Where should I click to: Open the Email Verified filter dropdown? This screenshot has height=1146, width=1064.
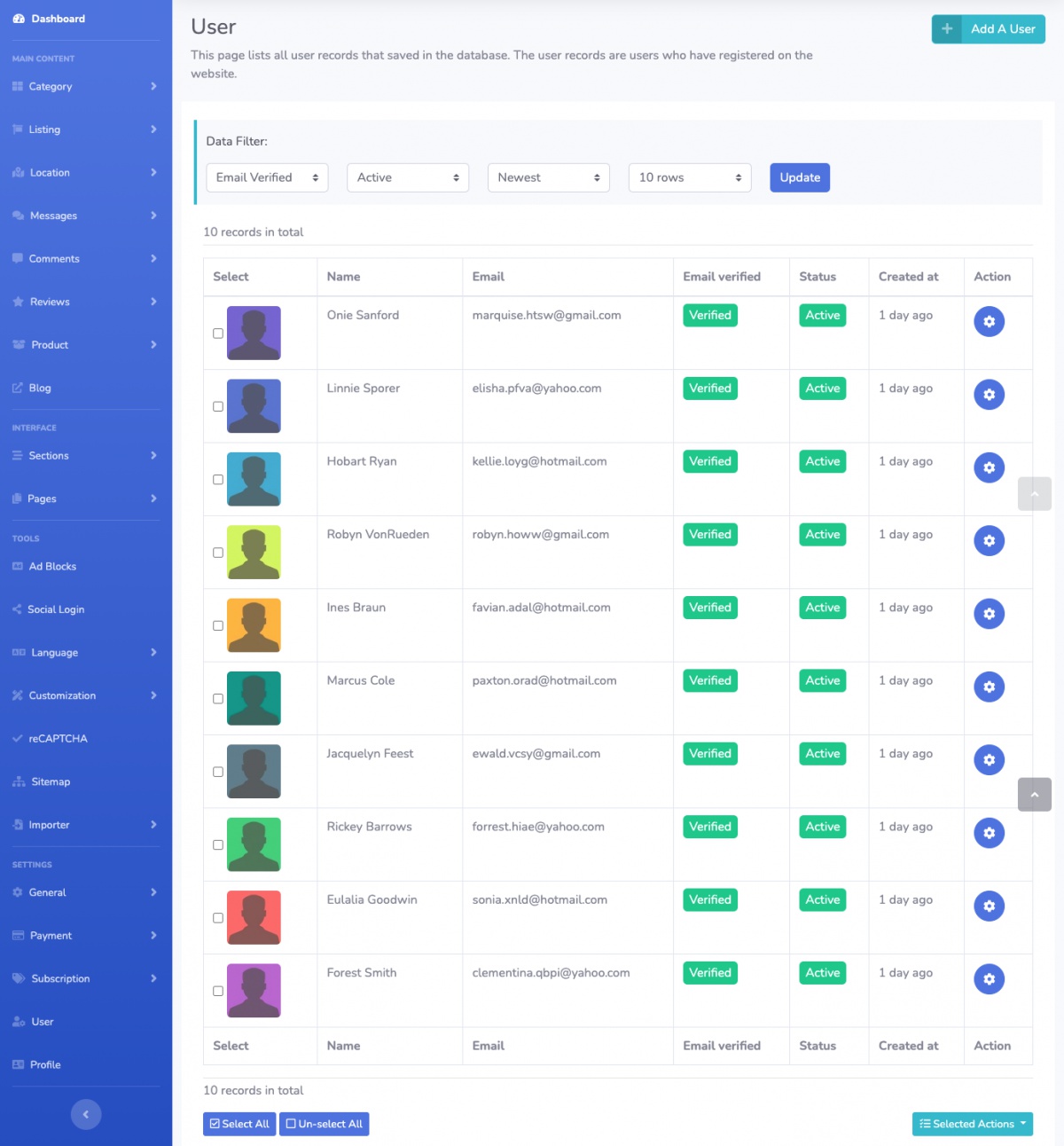(267, 177)
